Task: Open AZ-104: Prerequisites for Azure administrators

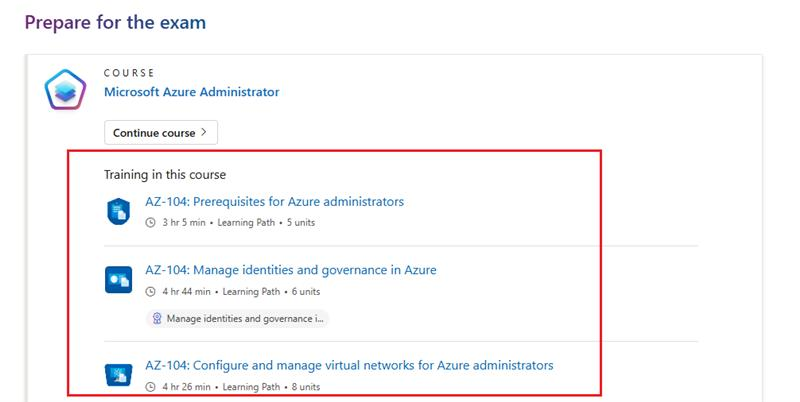Action: pyautogui.click(x=274, y=202)
